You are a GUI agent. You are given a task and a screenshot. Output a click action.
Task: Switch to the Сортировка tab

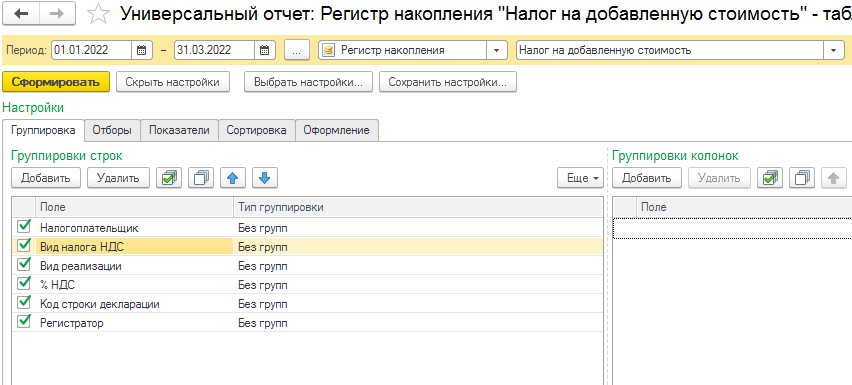click(x=256, y=130)
